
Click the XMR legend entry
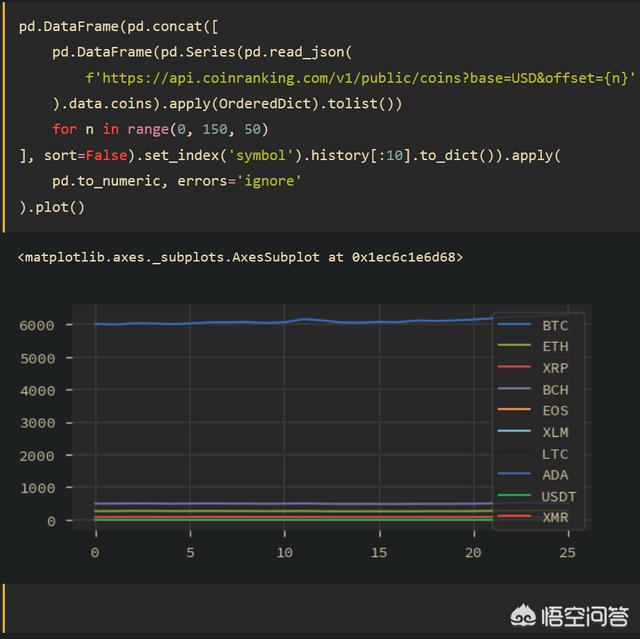click(533, 517)
